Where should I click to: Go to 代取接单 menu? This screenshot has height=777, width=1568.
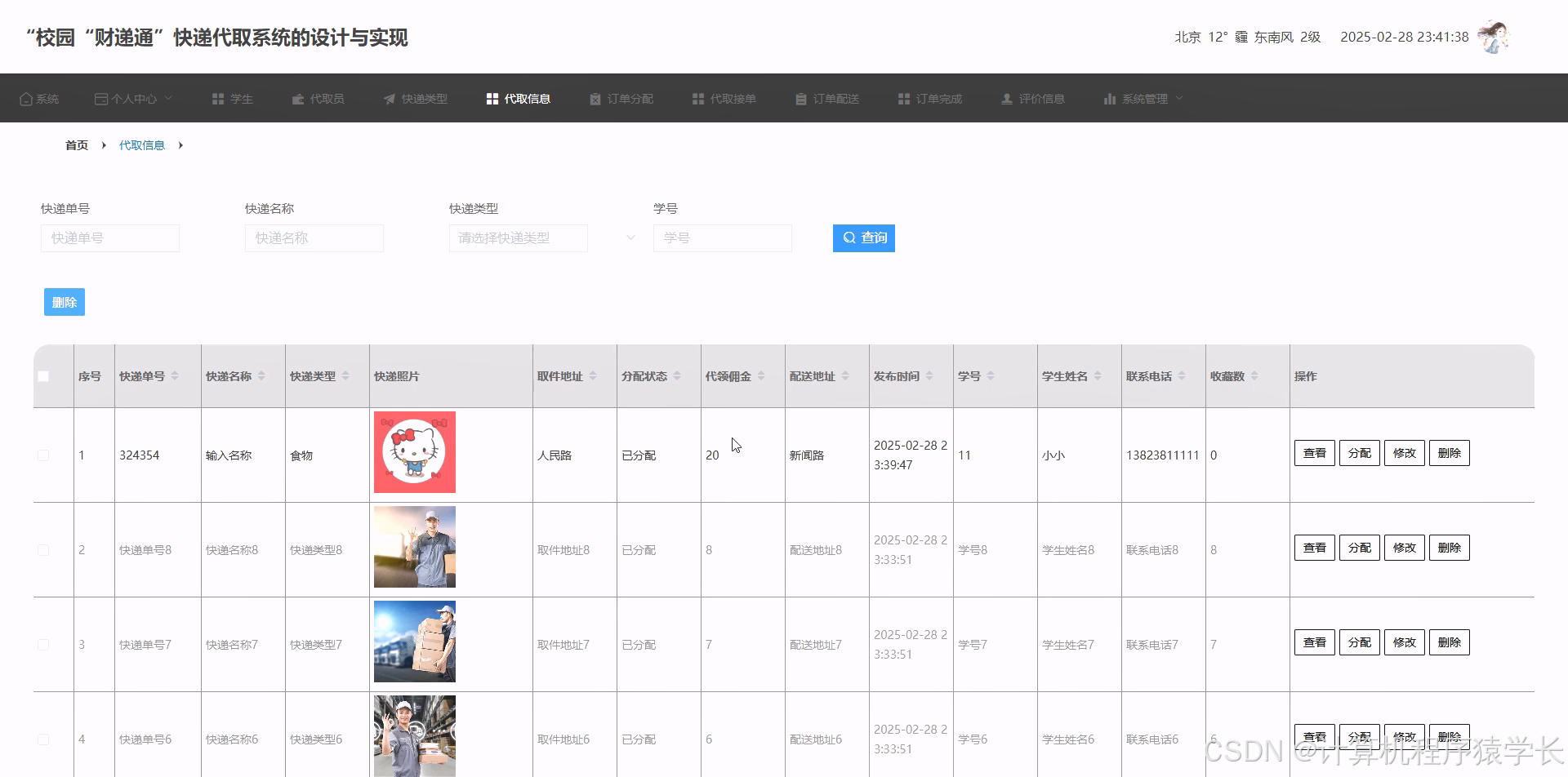pyautogui.click(x=724, y=99)
